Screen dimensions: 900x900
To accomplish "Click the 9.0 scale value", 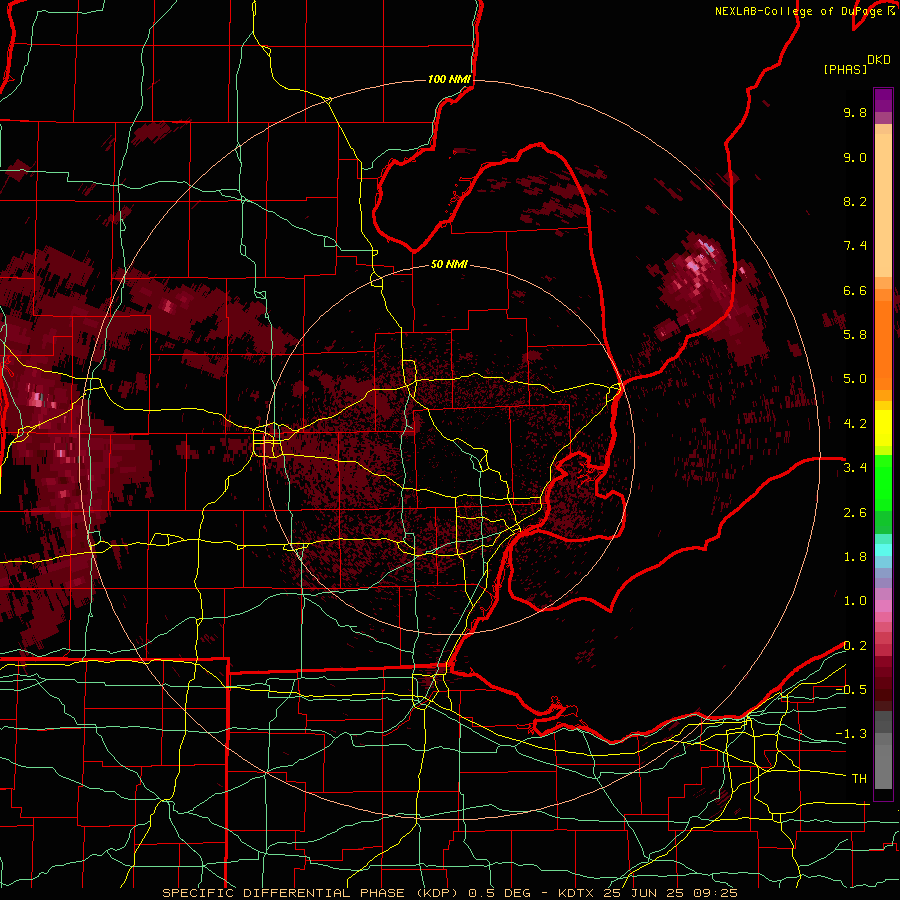I will point(855,157).
